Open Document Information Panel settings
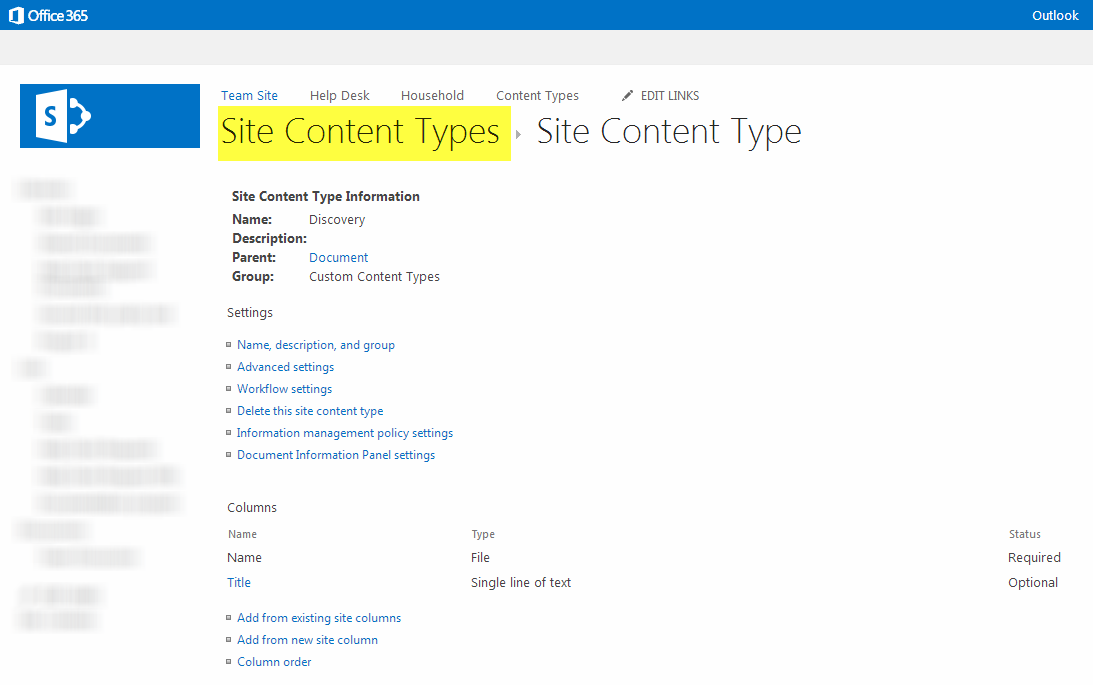The width and height of the screenshot is (1093, 685). pos(335,455)
